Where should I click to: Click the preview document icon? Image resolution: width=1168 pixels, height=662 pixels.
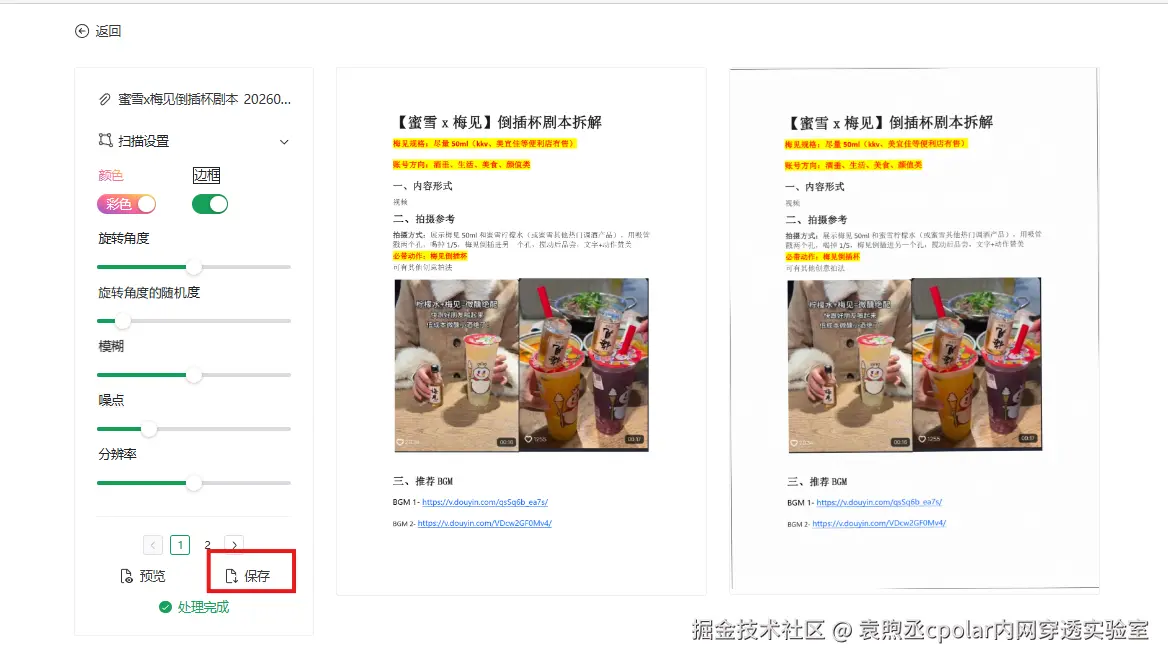click(127, 576)
